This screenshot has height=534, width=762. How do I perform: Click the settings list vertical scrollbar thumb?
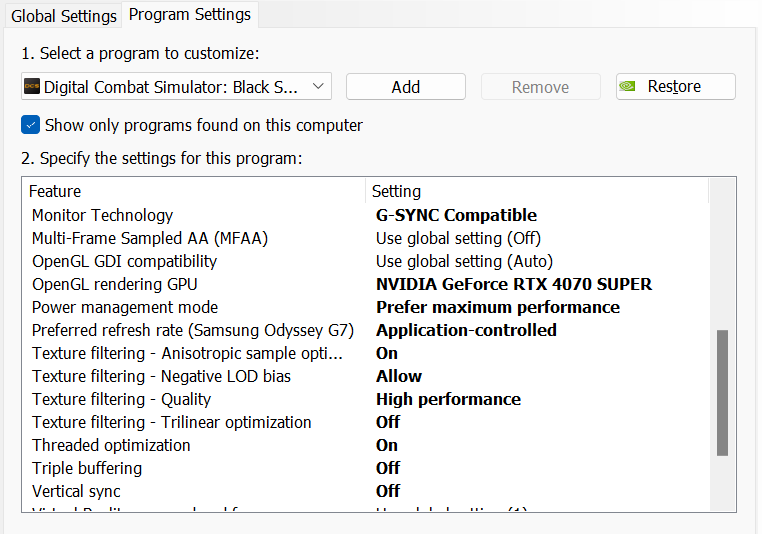click(x=722, y=393)
